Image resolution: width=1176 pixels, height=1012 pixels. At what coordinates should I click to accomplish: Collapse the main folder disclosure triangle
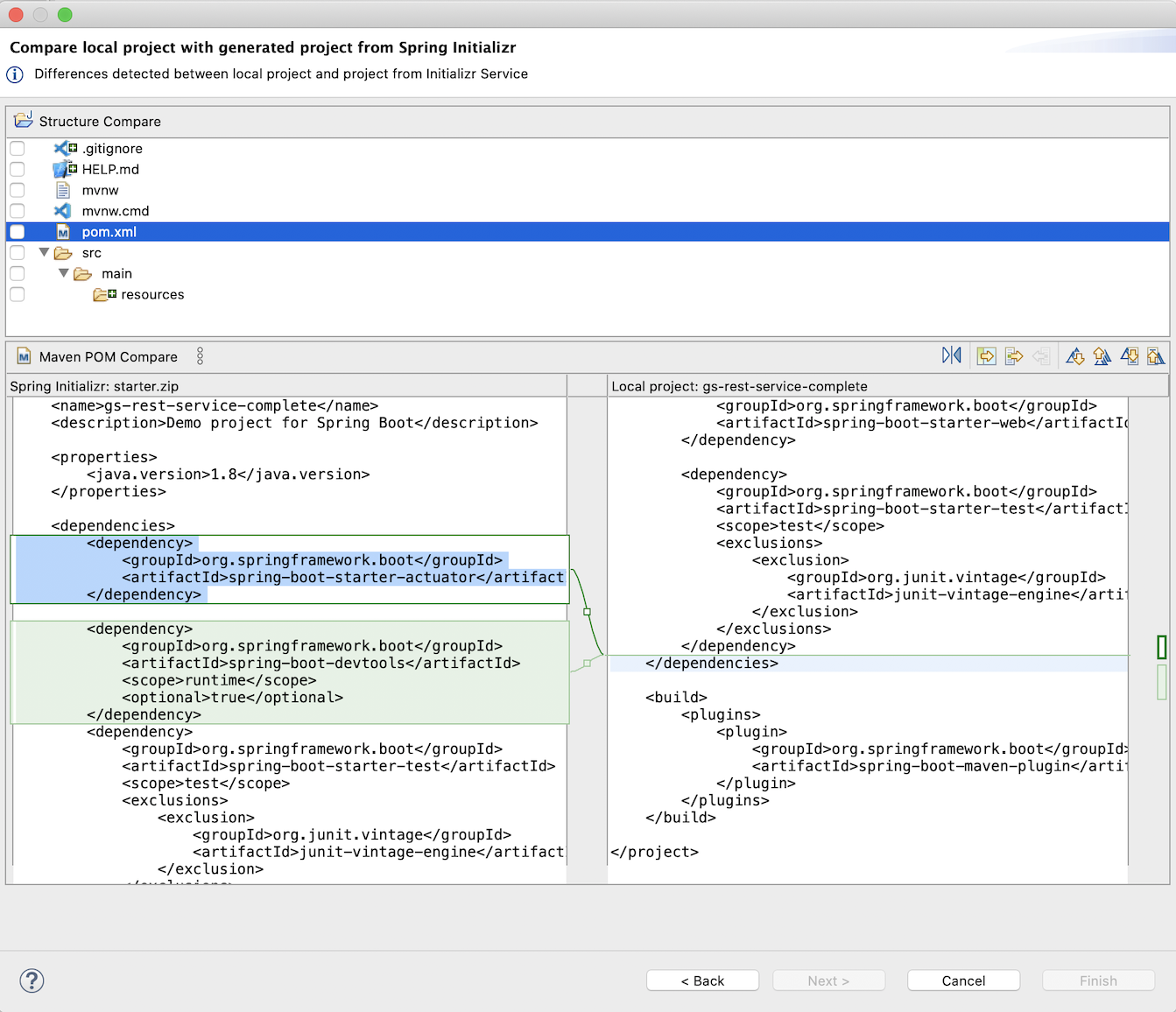coord(64,274)
